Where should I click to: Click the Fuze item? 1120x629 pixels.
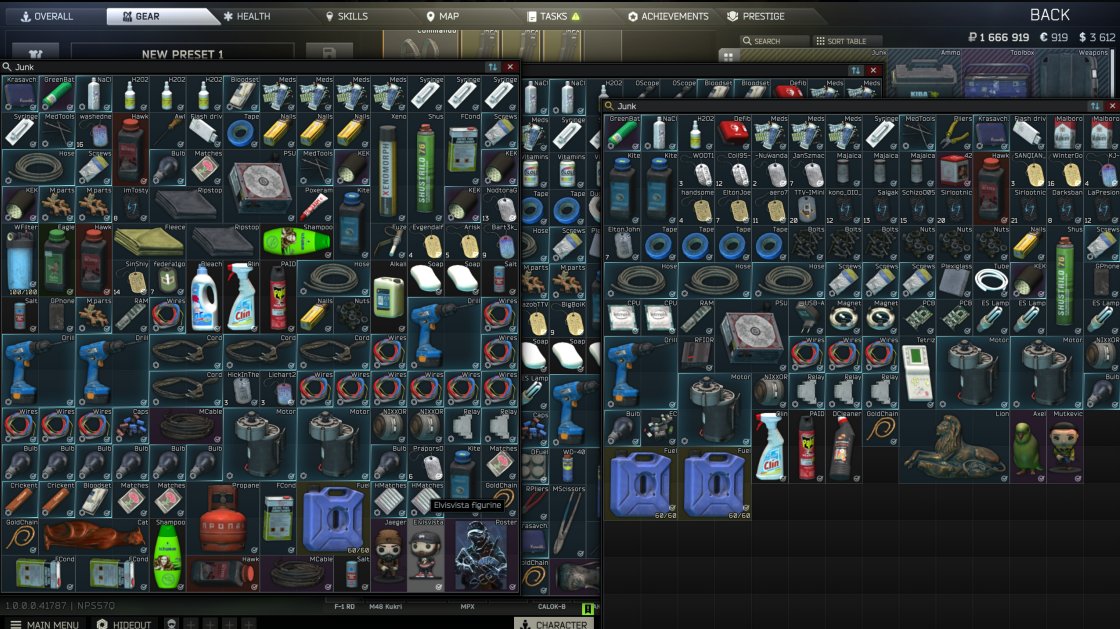coord(388,241)
